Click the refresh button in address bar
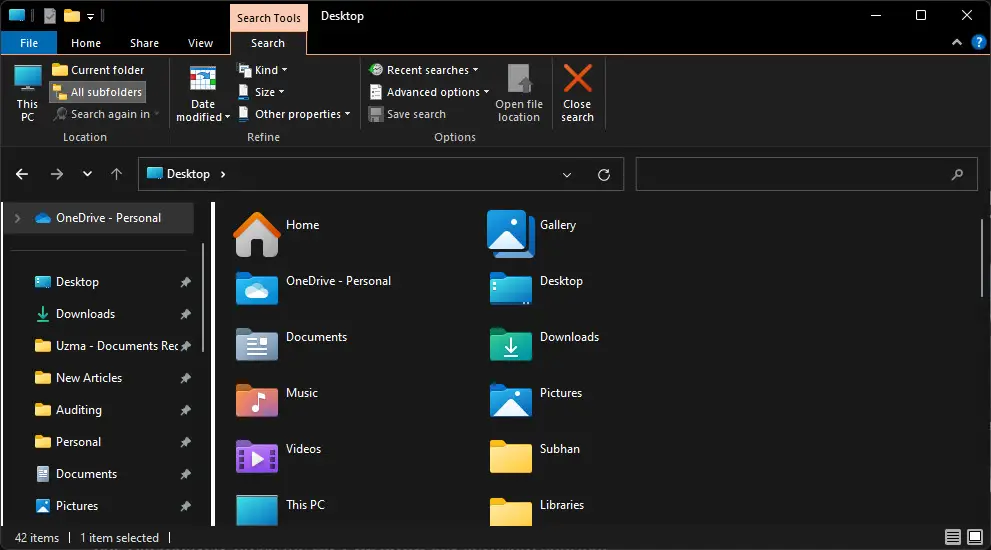 pyautogui.click(x=604, y=174)
